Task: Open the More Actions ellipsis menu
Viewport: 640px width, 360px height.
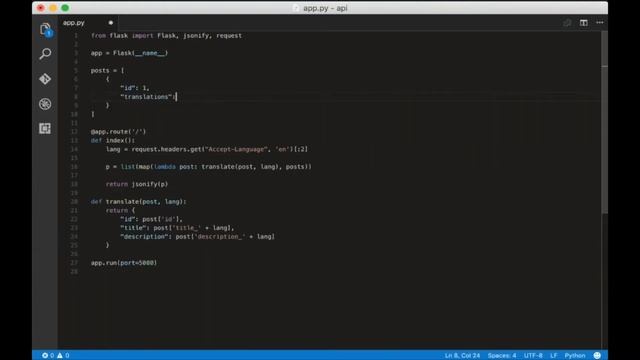Action: tap(600, 23)
